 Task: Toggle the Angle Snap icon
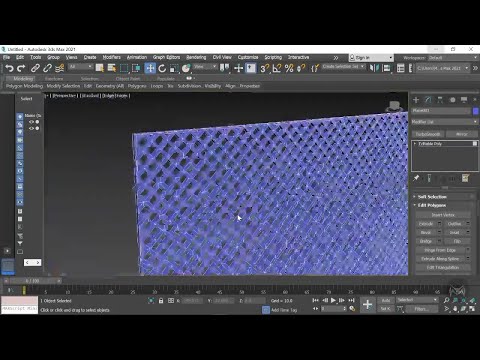(277, 68)
